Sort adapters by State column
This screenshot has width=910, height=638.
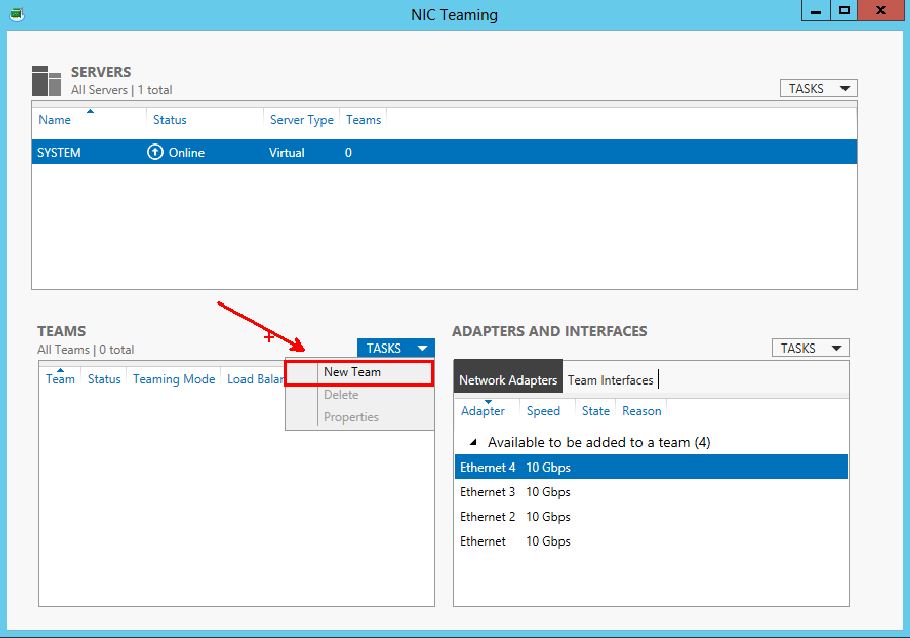tap(595, 411)
